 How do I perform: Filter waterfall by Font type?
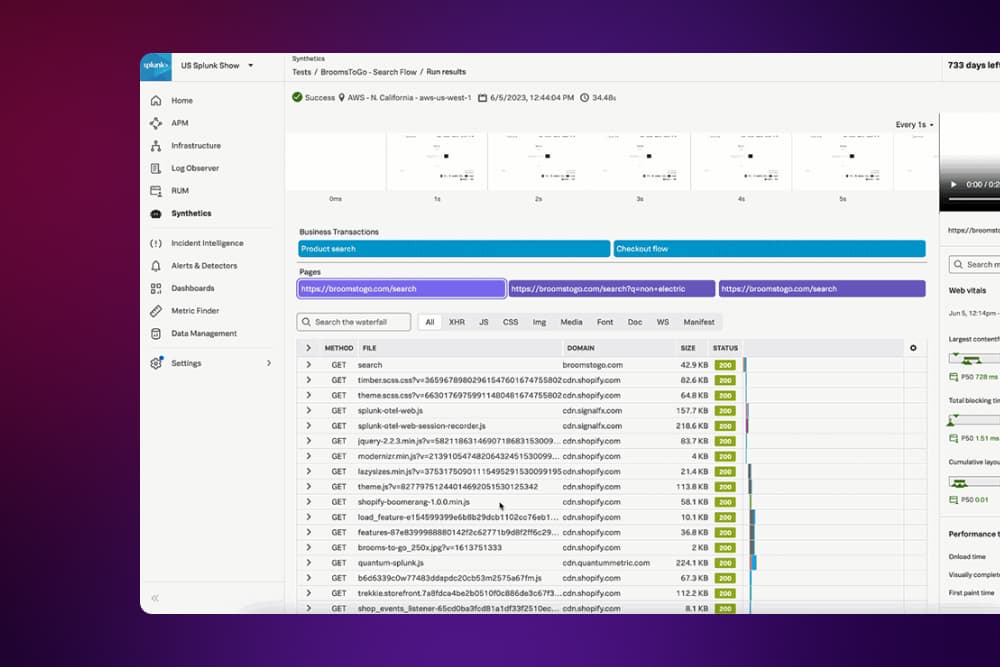(x=605, y=322)
